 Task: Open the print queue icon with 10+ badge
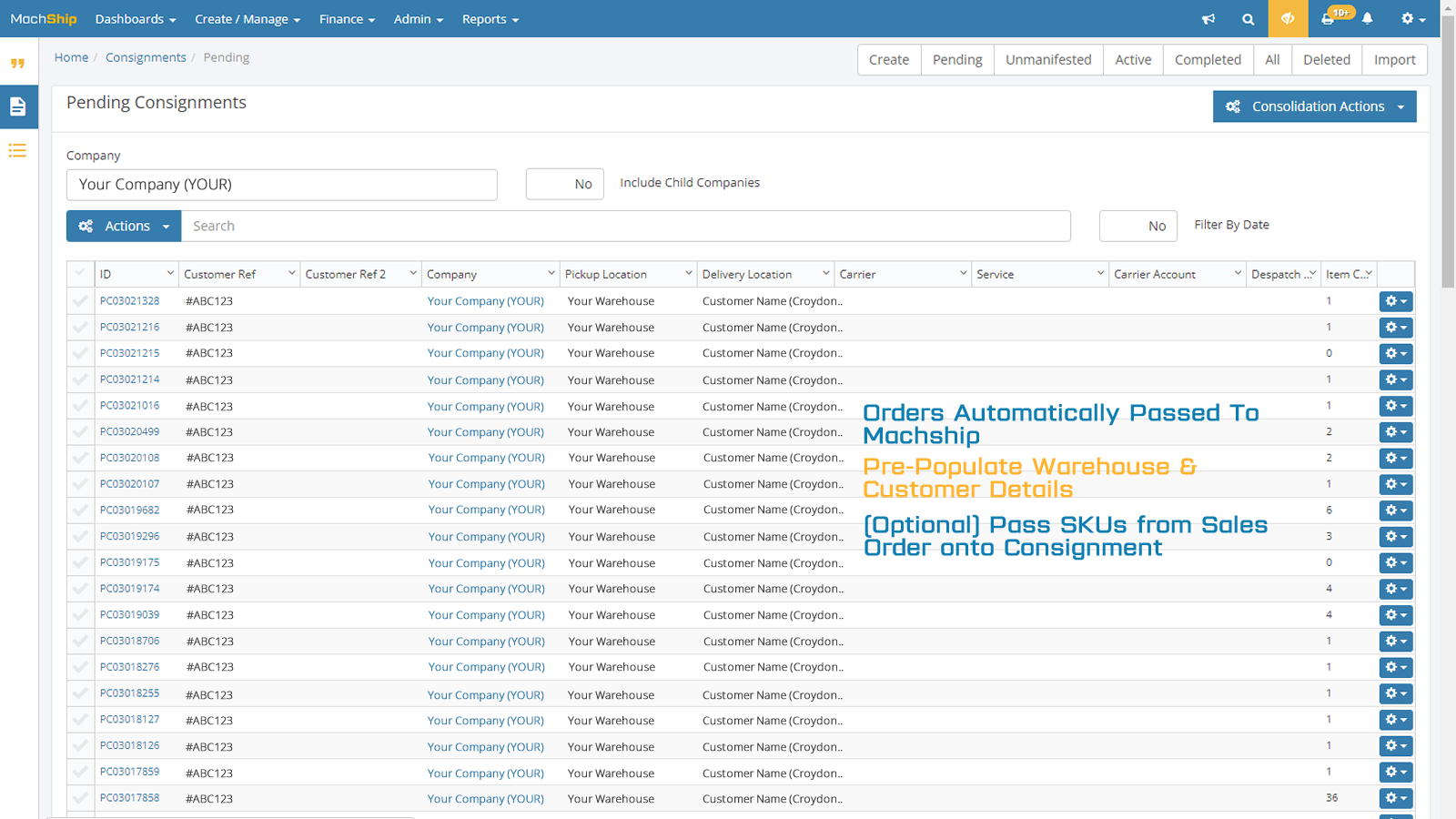pyautogui.click(x=1329, y=17)
